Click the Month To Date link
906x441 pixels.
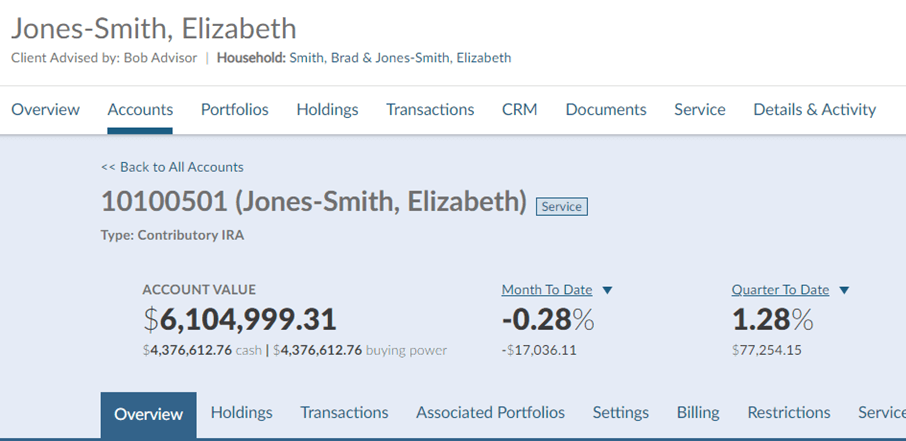tap(547, 290)
